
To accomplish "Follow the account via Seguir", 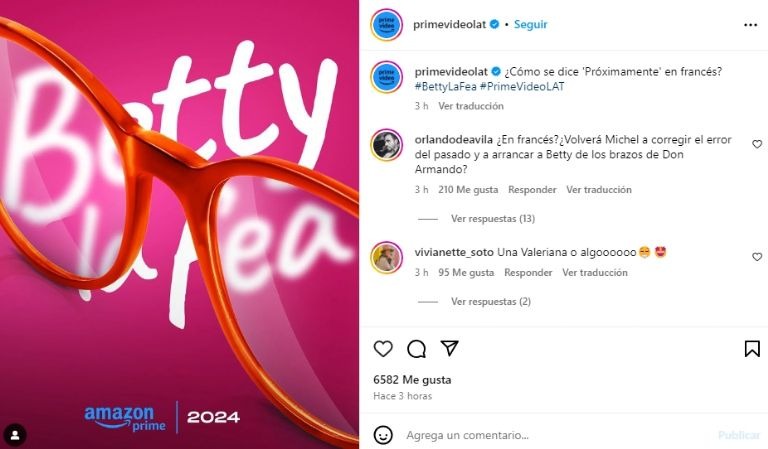I will pos(530,24).
